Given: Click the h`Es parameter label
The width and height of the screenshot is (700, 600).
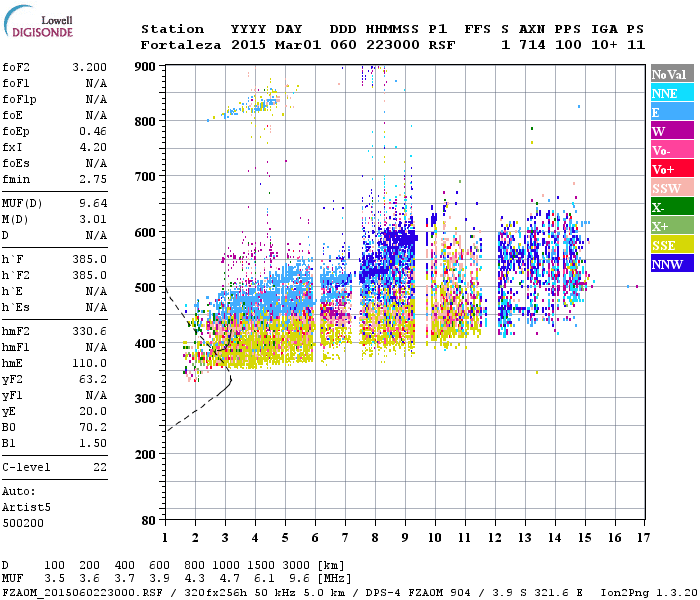Looking at the screenshot, I should (16, 308).
